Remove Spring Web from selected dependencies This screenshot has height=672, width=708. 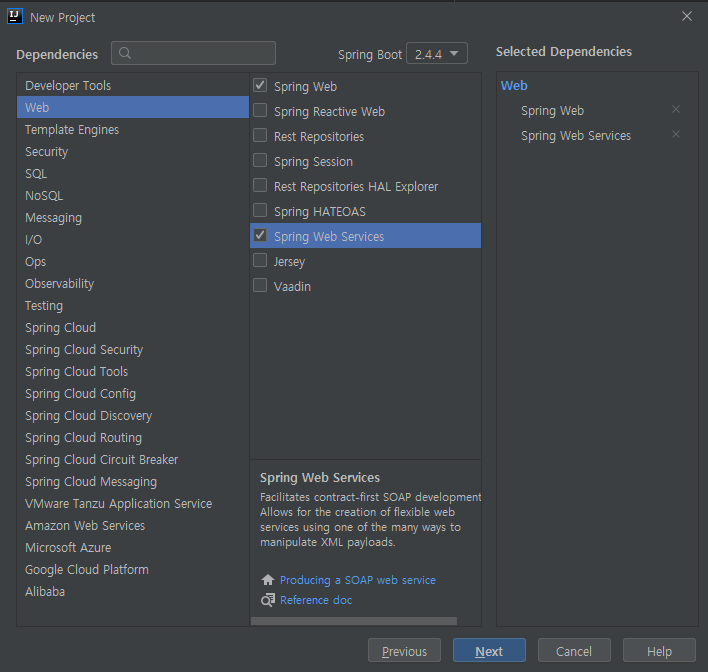[x=675, y=109]
